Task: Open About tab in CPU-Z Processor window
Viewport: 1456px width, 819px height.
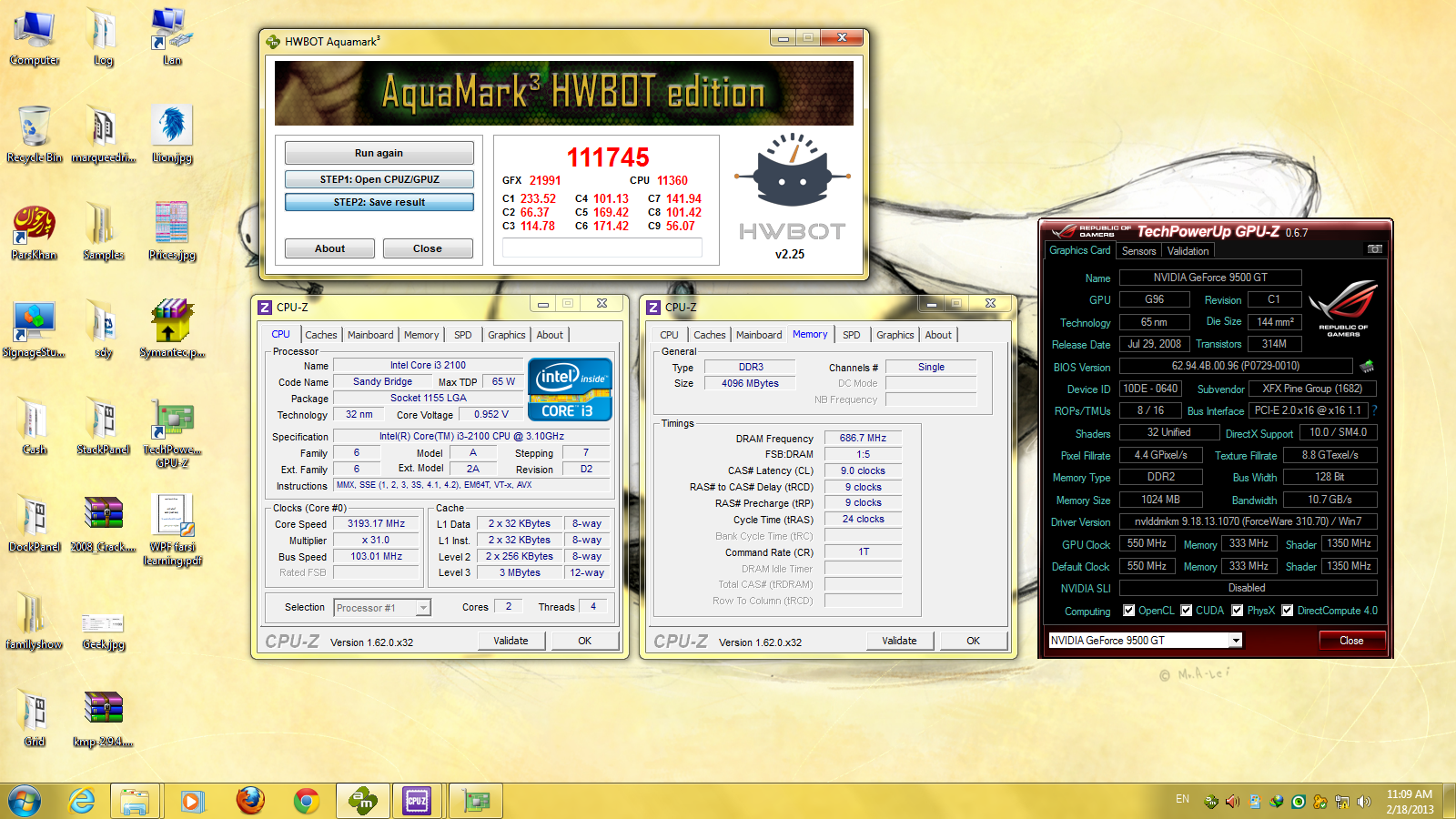Action: 550,335
